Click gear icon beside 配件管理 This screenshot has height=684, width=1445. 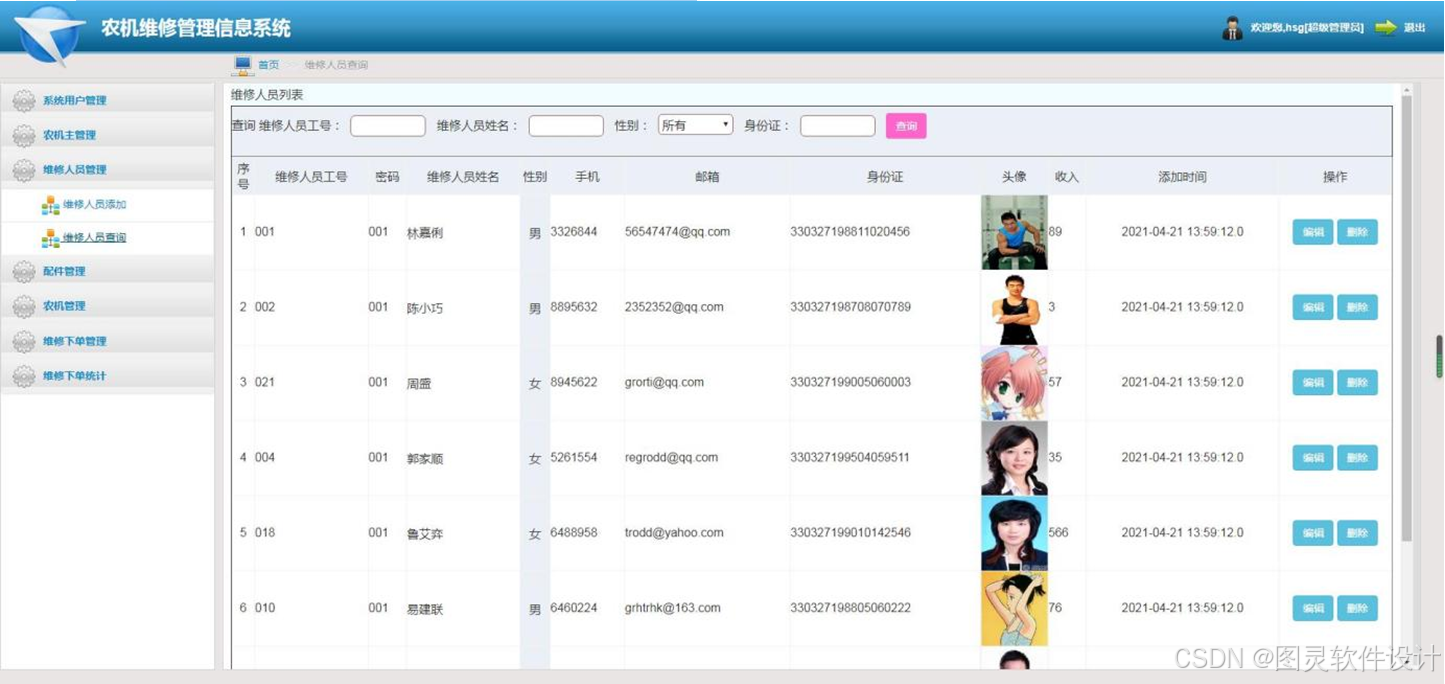[x=24, y=272]
